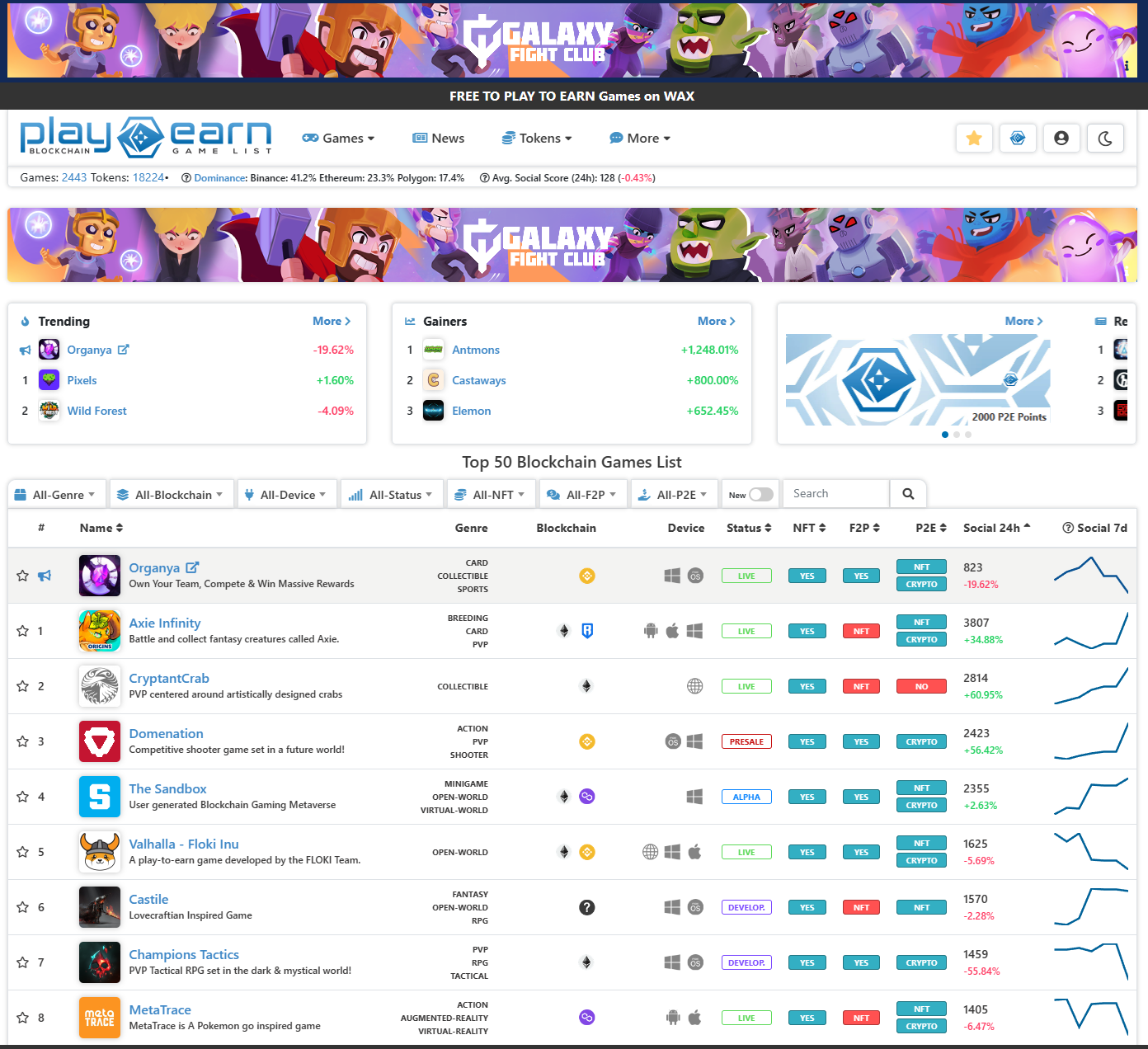Image resolution: width=1148 pixels, height=1049 pixels.
Task: Open the All-F2P filter dropdown
Action: [583, 495]
